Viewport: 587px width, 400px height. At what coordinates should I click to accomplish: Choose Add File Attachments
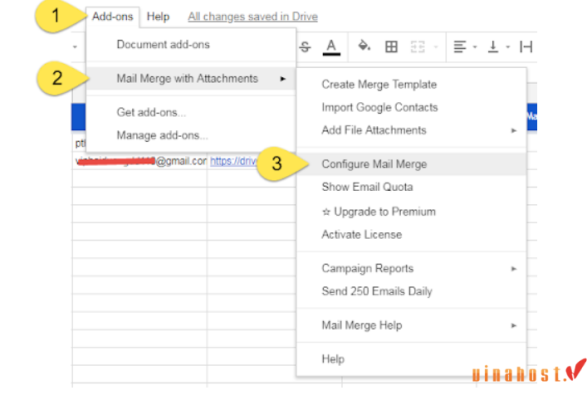tap(412, 130)
